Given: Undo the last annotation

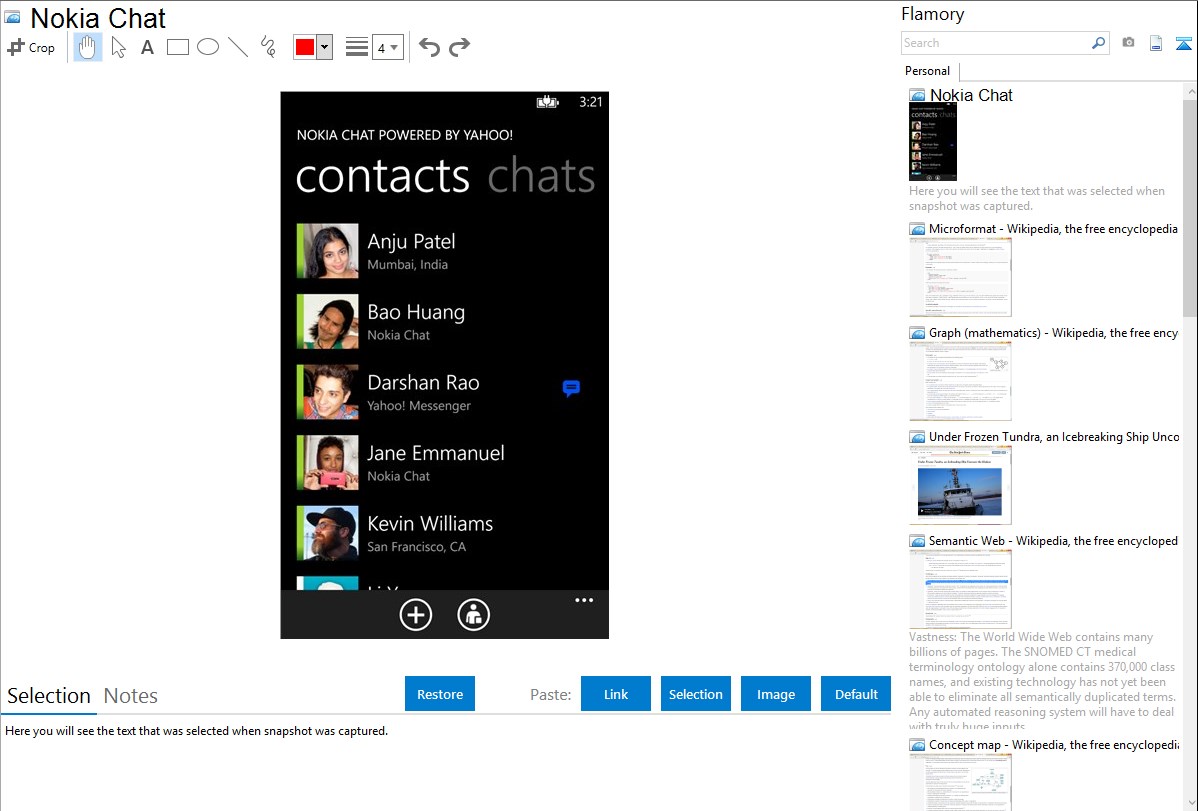Looking at the screenshot, I should point(429,47).
